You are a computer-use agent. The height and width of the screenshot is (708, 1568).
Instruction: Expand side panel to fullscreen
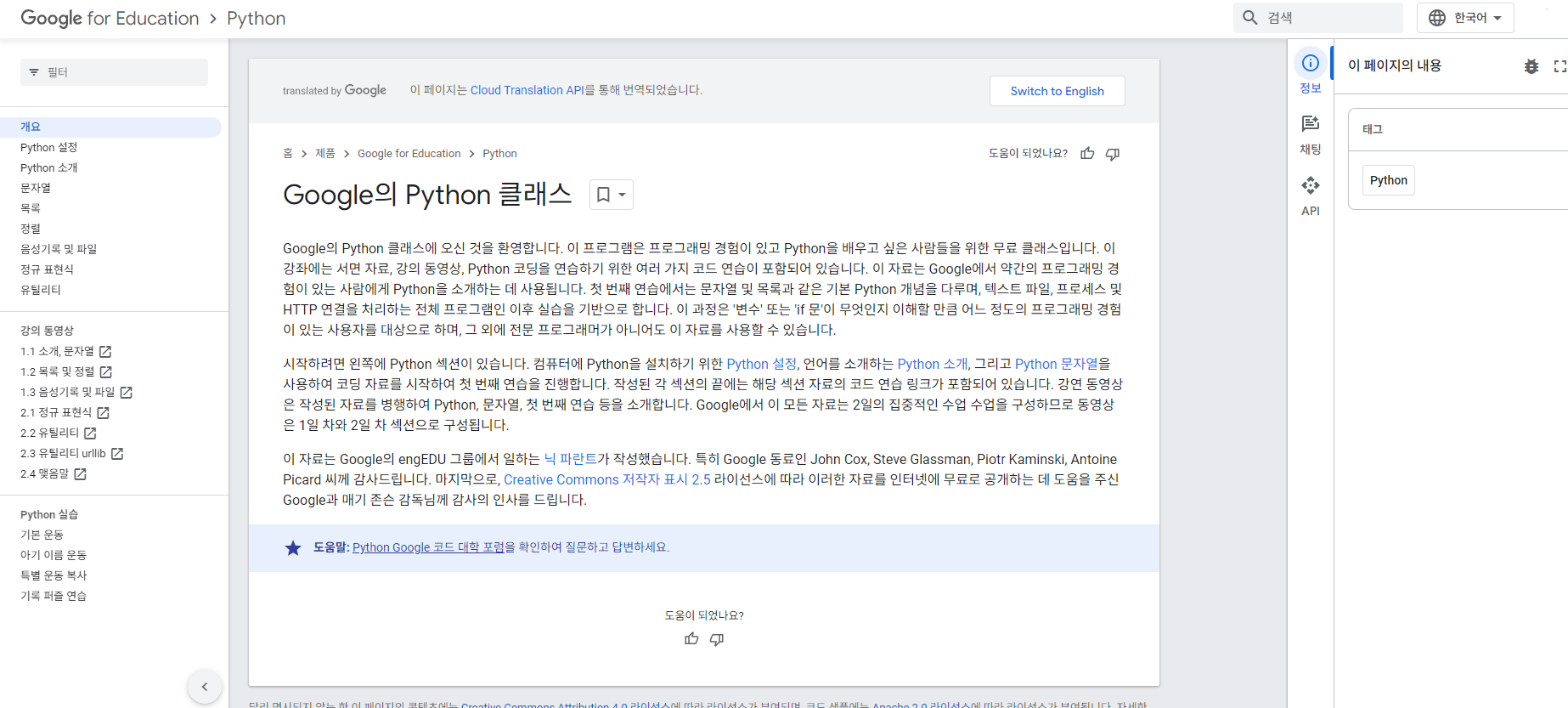(x=1560, y=66)
